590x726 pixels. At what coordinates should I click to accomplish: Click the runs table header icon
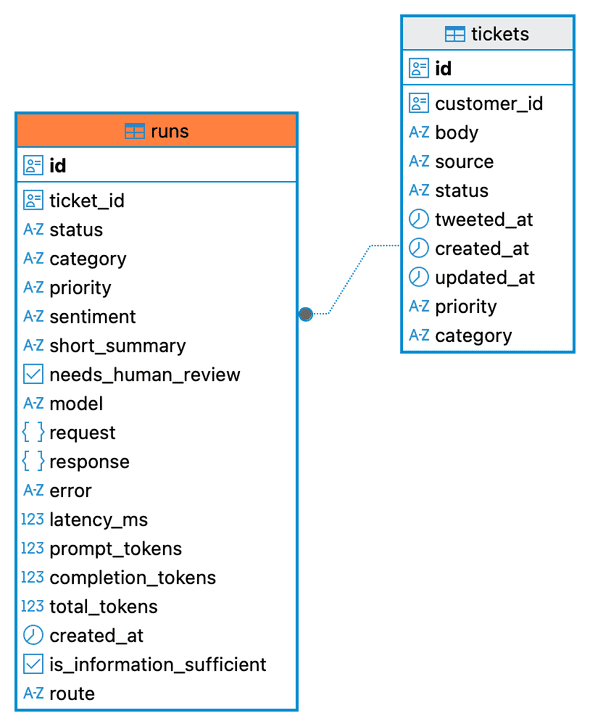[x=134, y=131]
